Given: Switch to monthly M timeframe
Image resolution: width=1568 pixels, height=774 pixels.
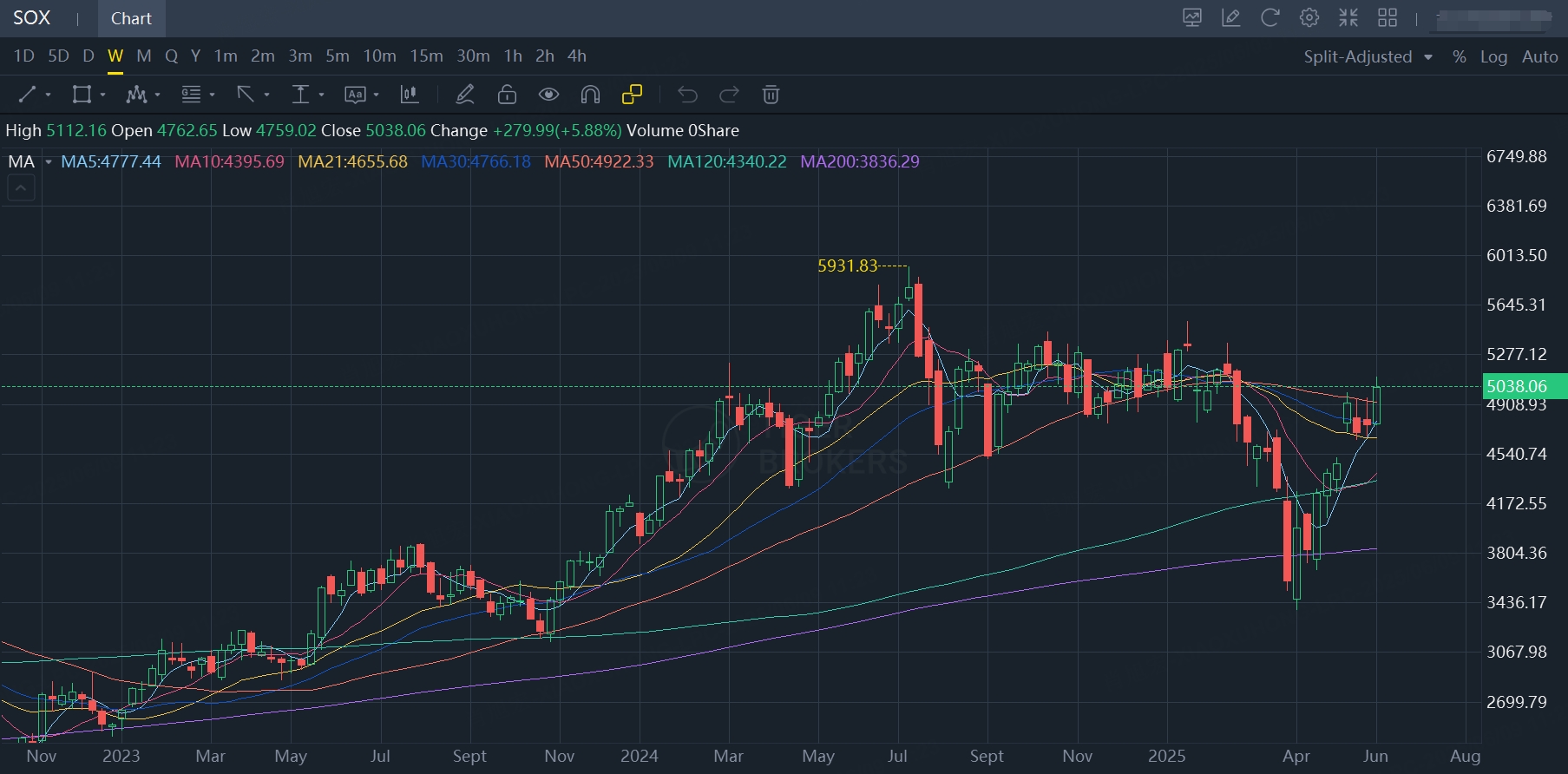Looking at the screenshot, I should (144, 56).
